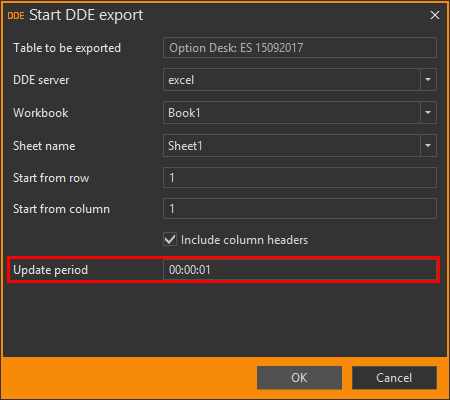Confirm export with OK button
The height and width of the screenshot is (400, 450).
click(299, 378)
